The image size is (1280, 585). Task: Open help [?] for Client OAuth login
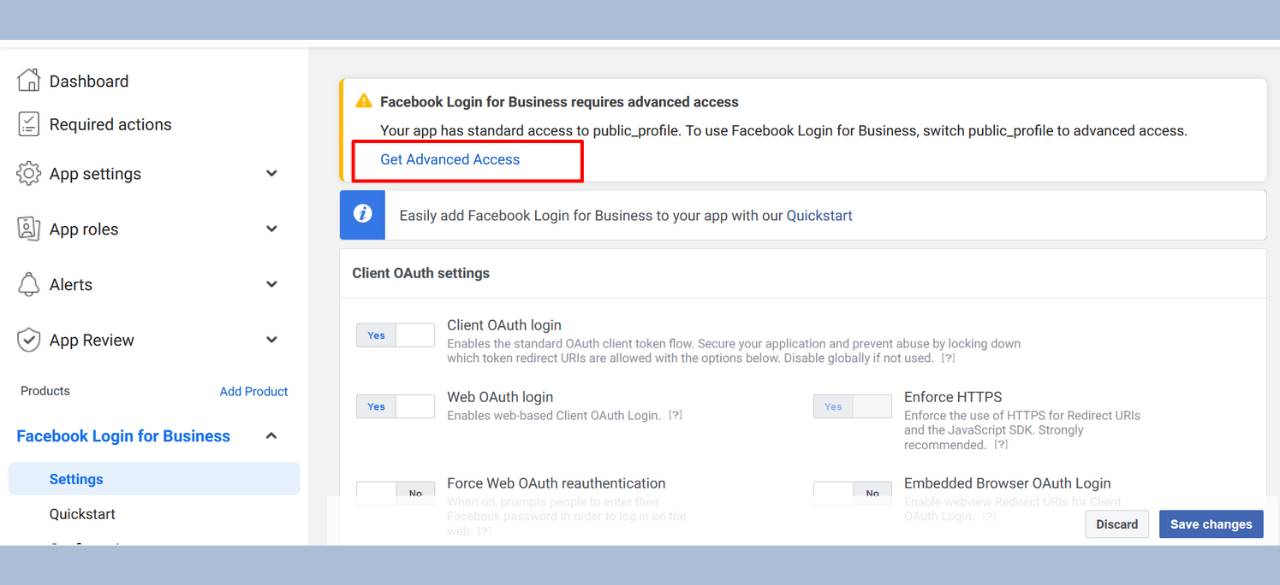[948, 358]
